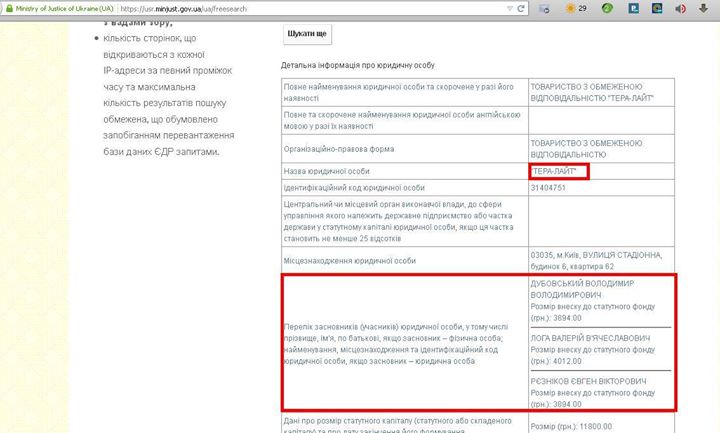Open the address bar history dropdown arrow
720x433 pixels.
[510, 9]
